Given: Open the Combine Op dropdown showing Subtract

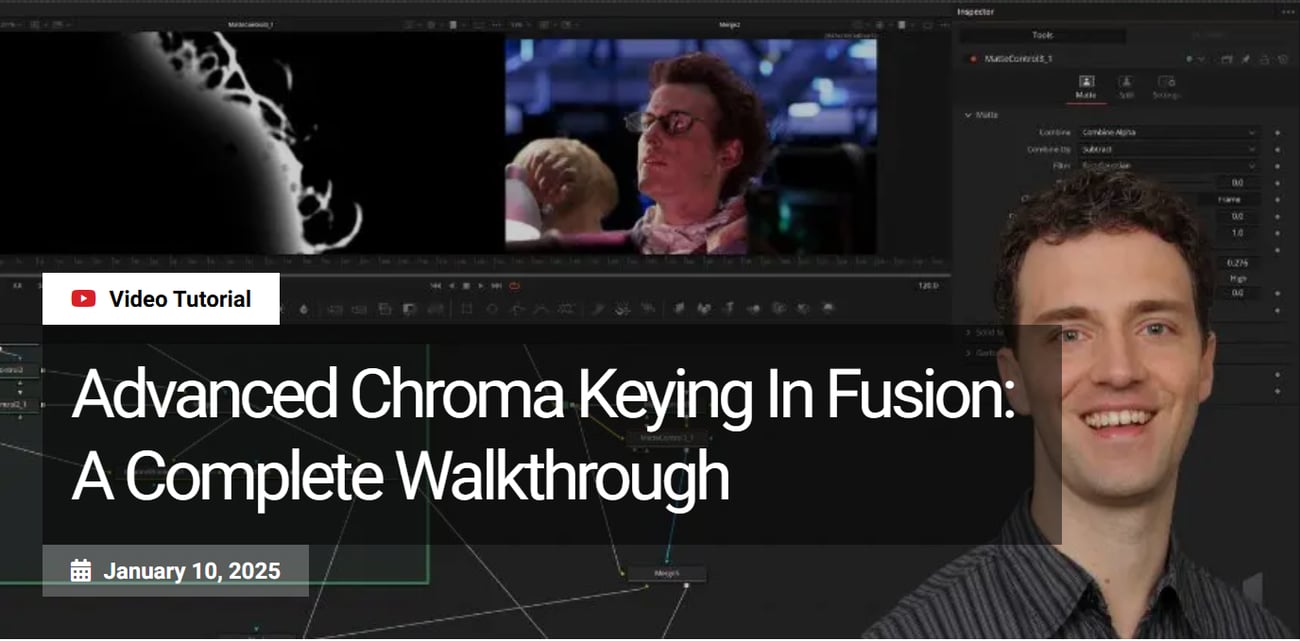Looking at the screenshot, I should pos(1168,149).
